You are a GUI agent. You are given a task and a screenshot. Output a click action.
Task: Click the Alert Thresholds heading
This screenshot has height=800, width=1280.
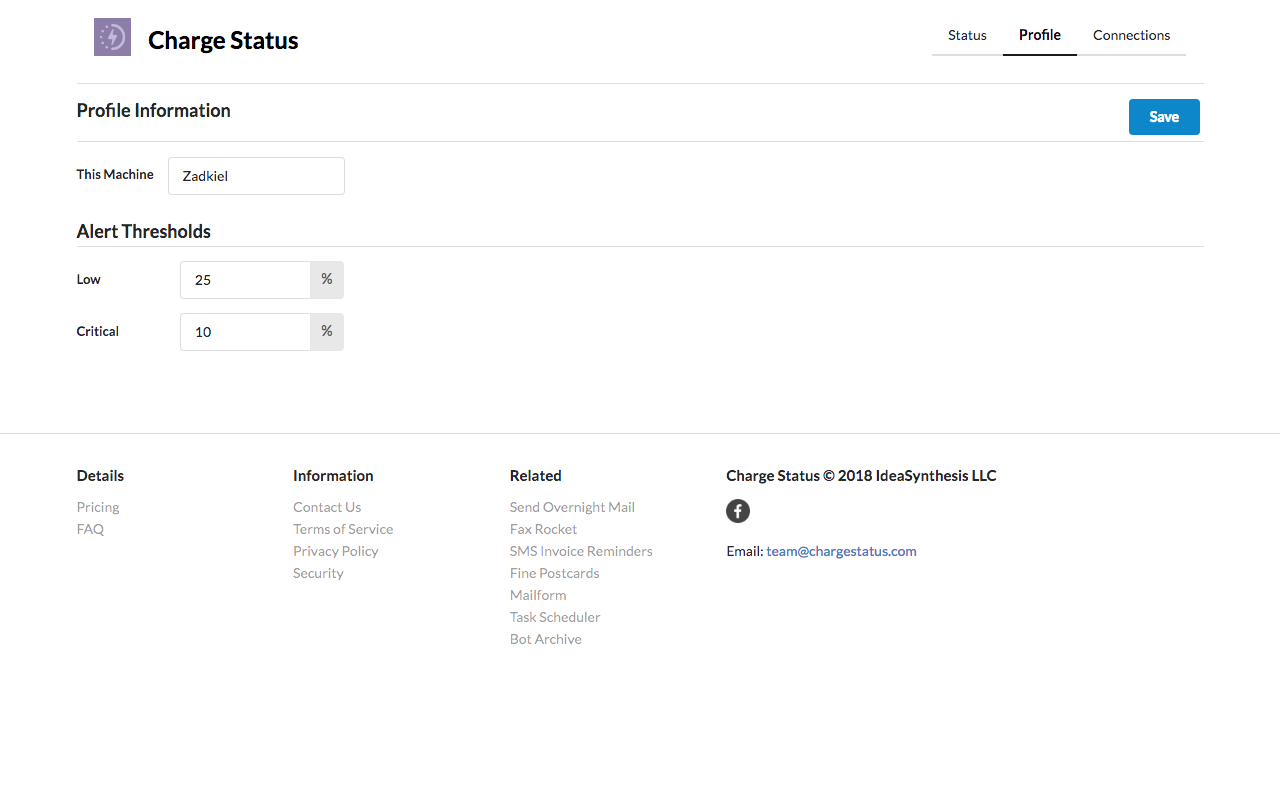tap(144, 232)
